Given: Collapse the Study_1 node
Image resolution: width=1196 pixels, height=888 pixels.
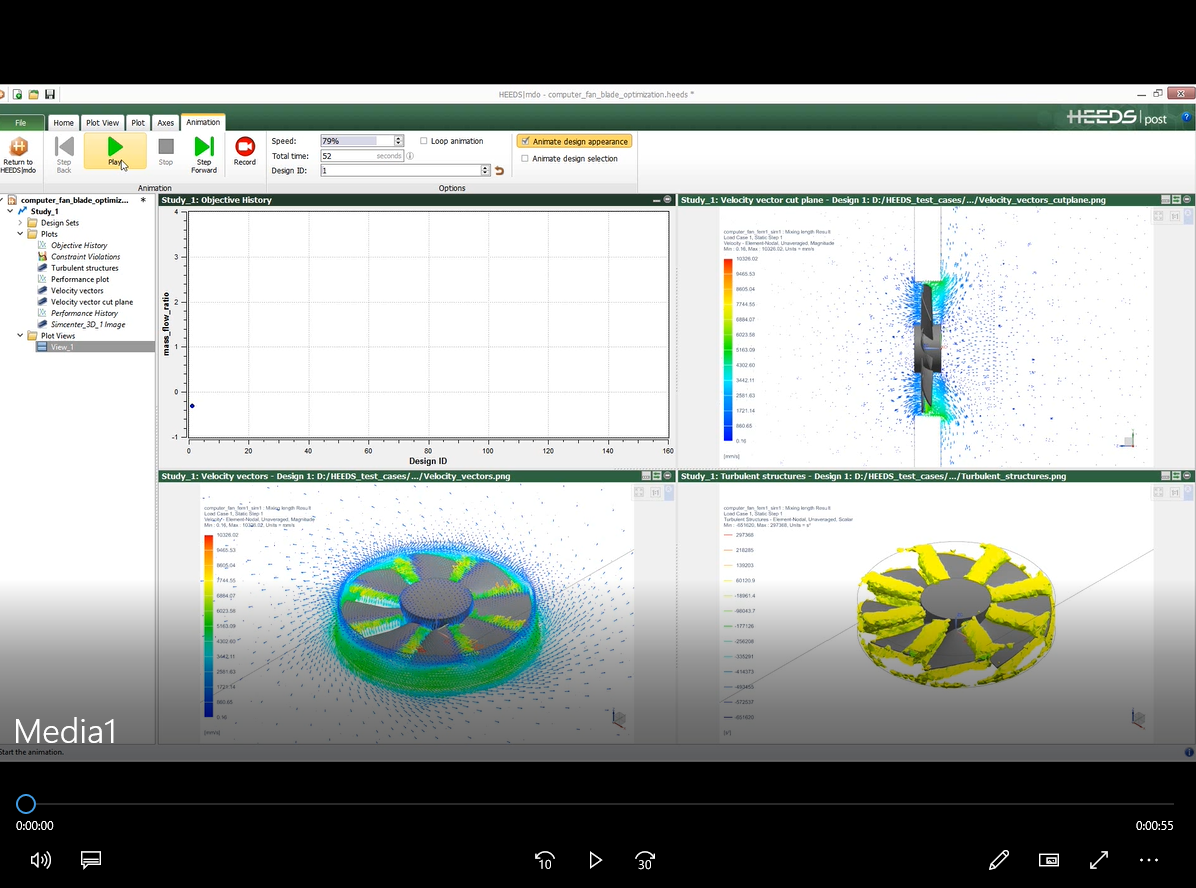Looking at the screenshot, I should click(10, 211).
